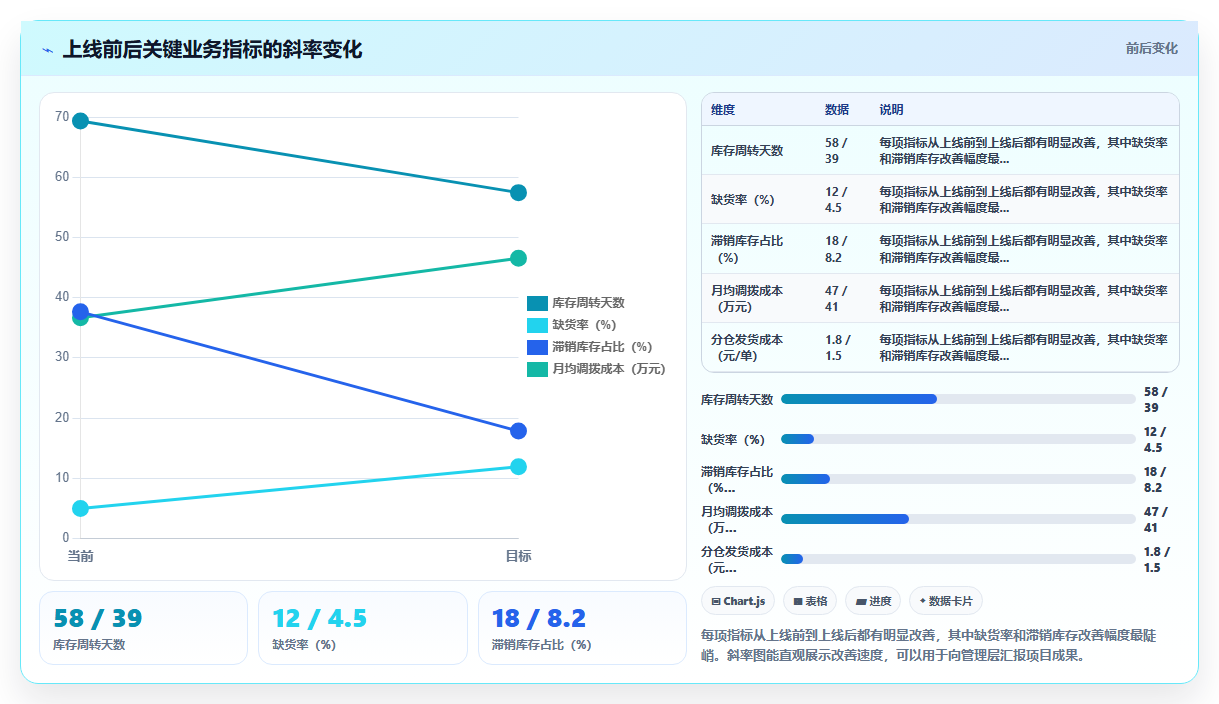Select the 分仓发货成本（元/单） table row name
This screenshot has width=1219, height=704.
(747, 347)
